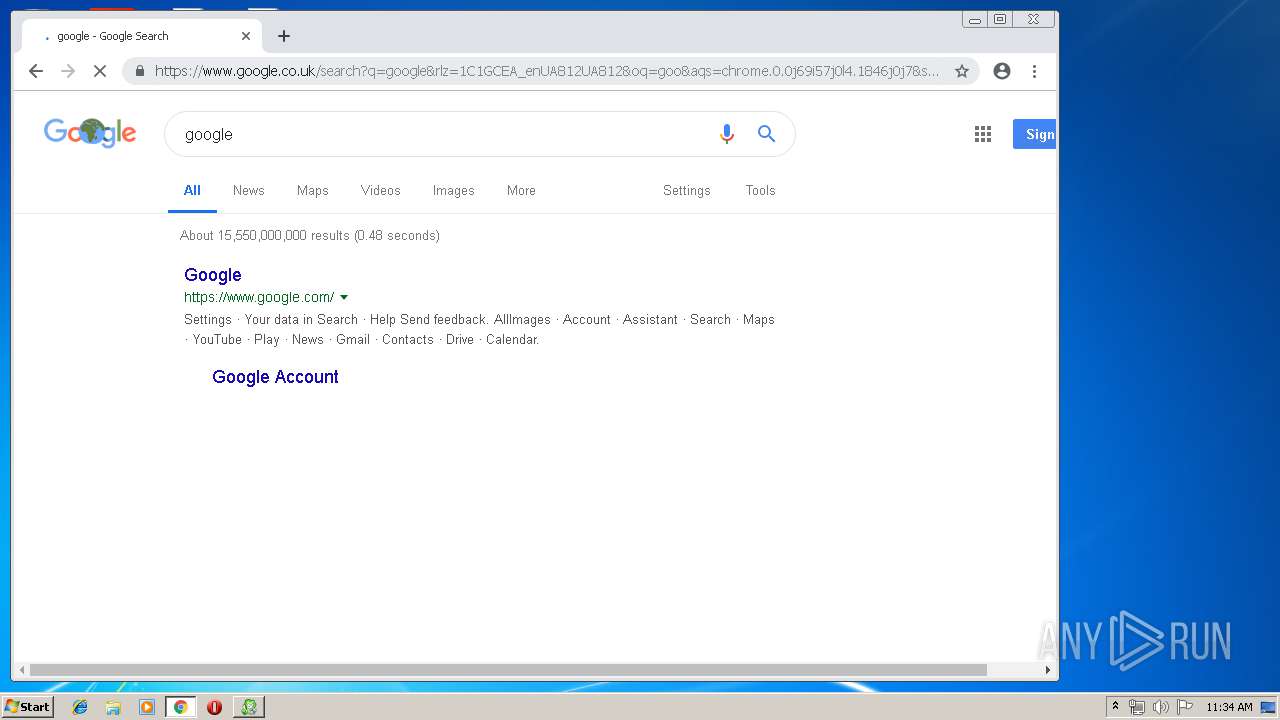Open the volume speaker tray icon
This screenshot has height=720, width=1280.
pyautogui.click(x=1160, y=707)
